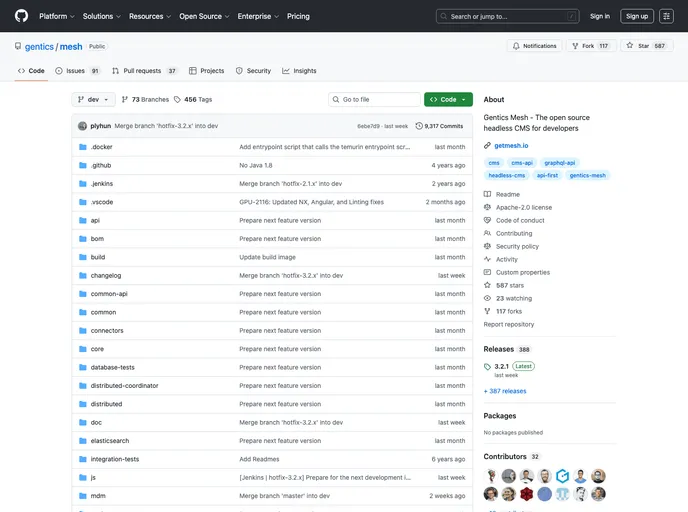Open the dev branch dropdown
This screenshot has height=512, width=688.
(x=93, y=100)
